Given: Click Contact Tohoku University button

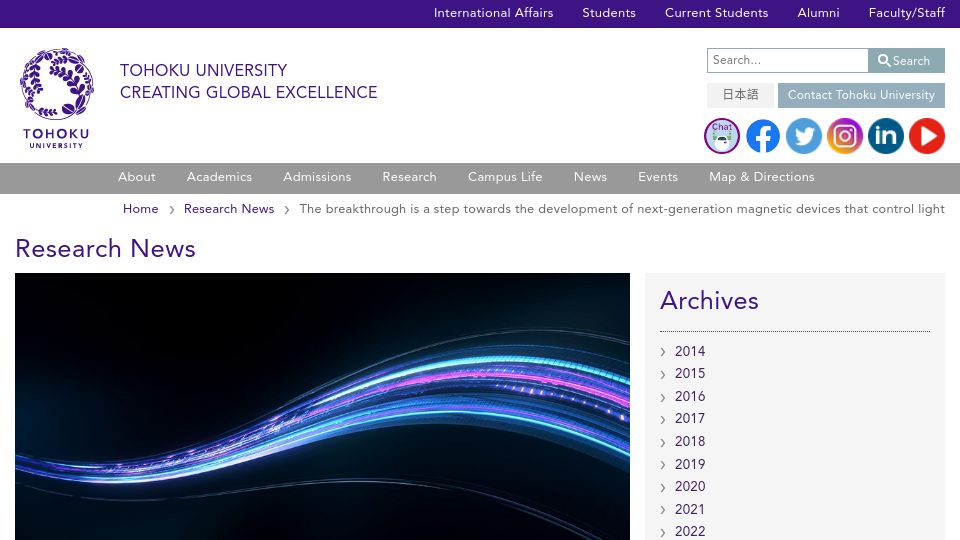Looking at the screenshot, I should 861,95.
